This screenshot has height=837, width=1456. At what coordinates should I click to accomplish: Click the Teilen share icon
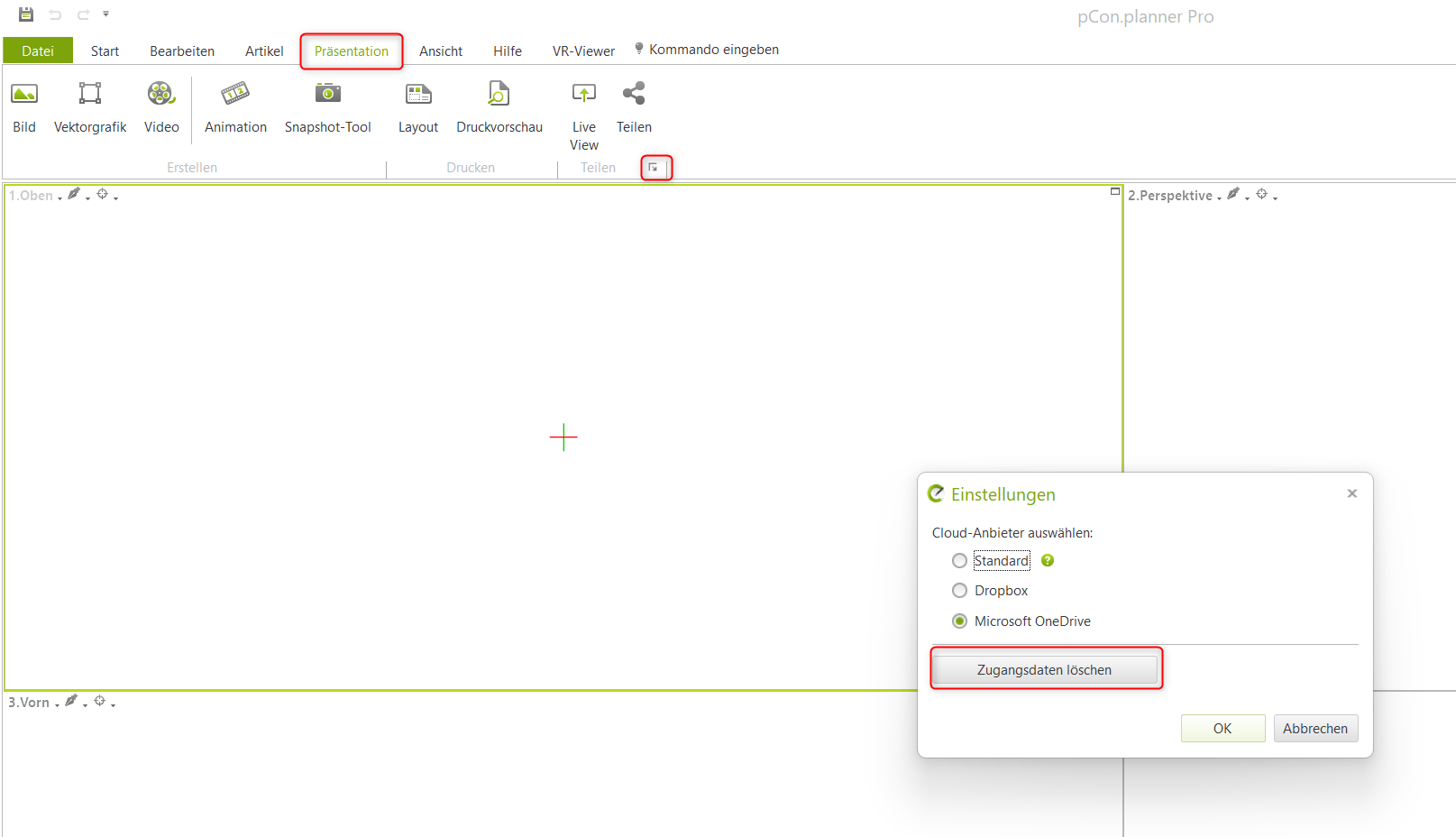[x=634, y=95]
